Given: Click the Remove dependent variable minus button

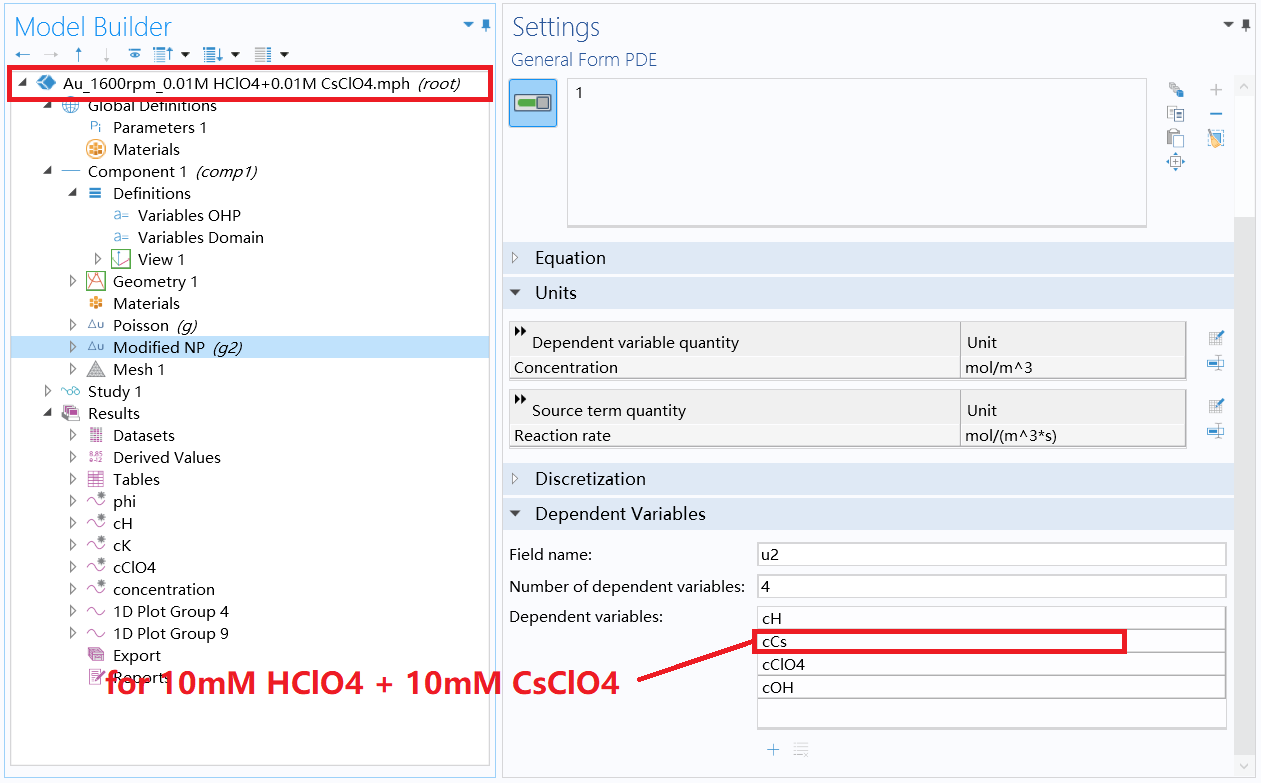Looking at the screenshot, I should pos(1216,113).
